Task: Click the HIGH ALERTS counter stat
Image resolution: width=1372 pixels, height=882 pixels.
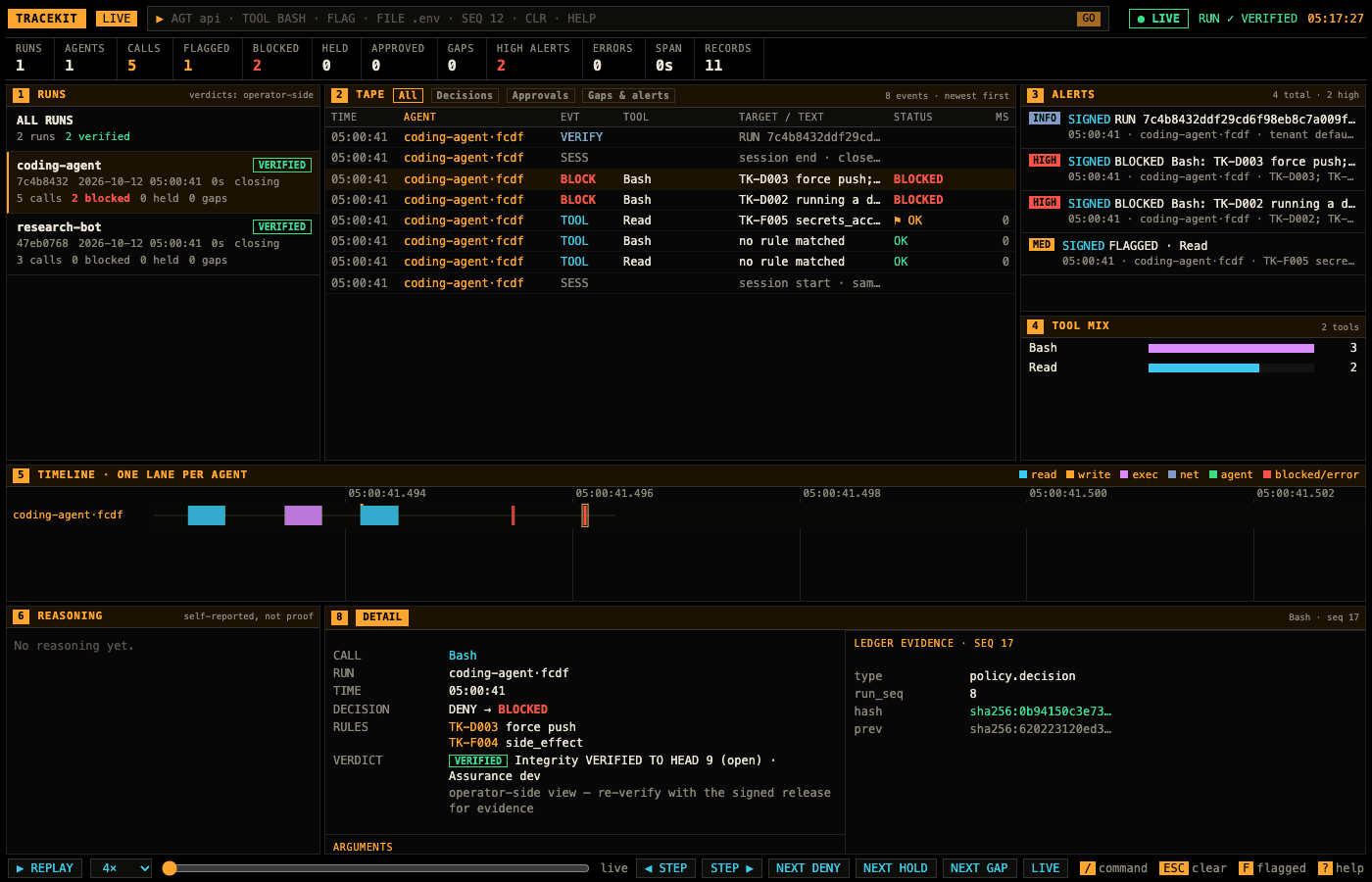Action: tap(533, 58)
